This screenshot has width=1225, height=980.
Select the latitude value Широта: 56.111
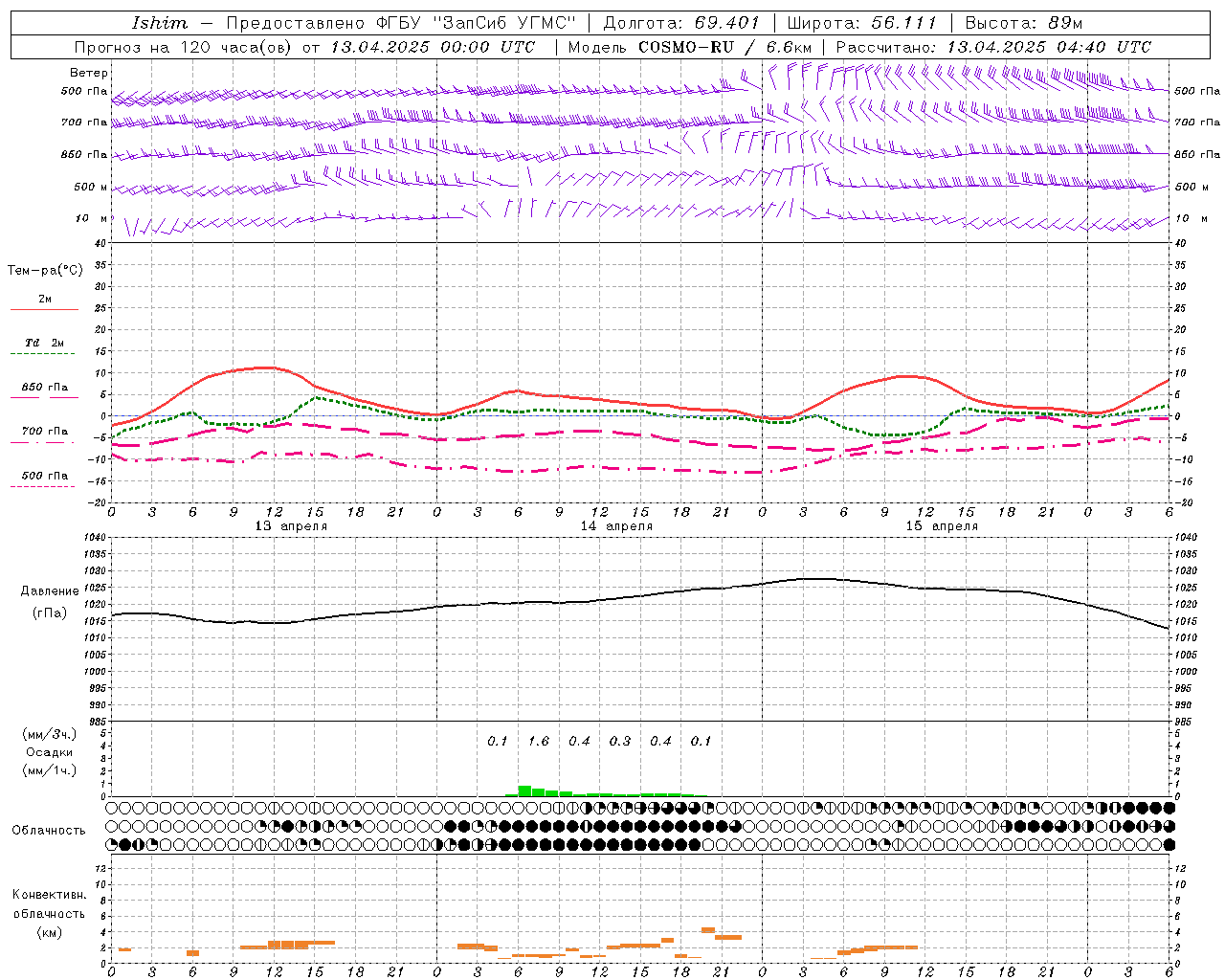point(861,23)
